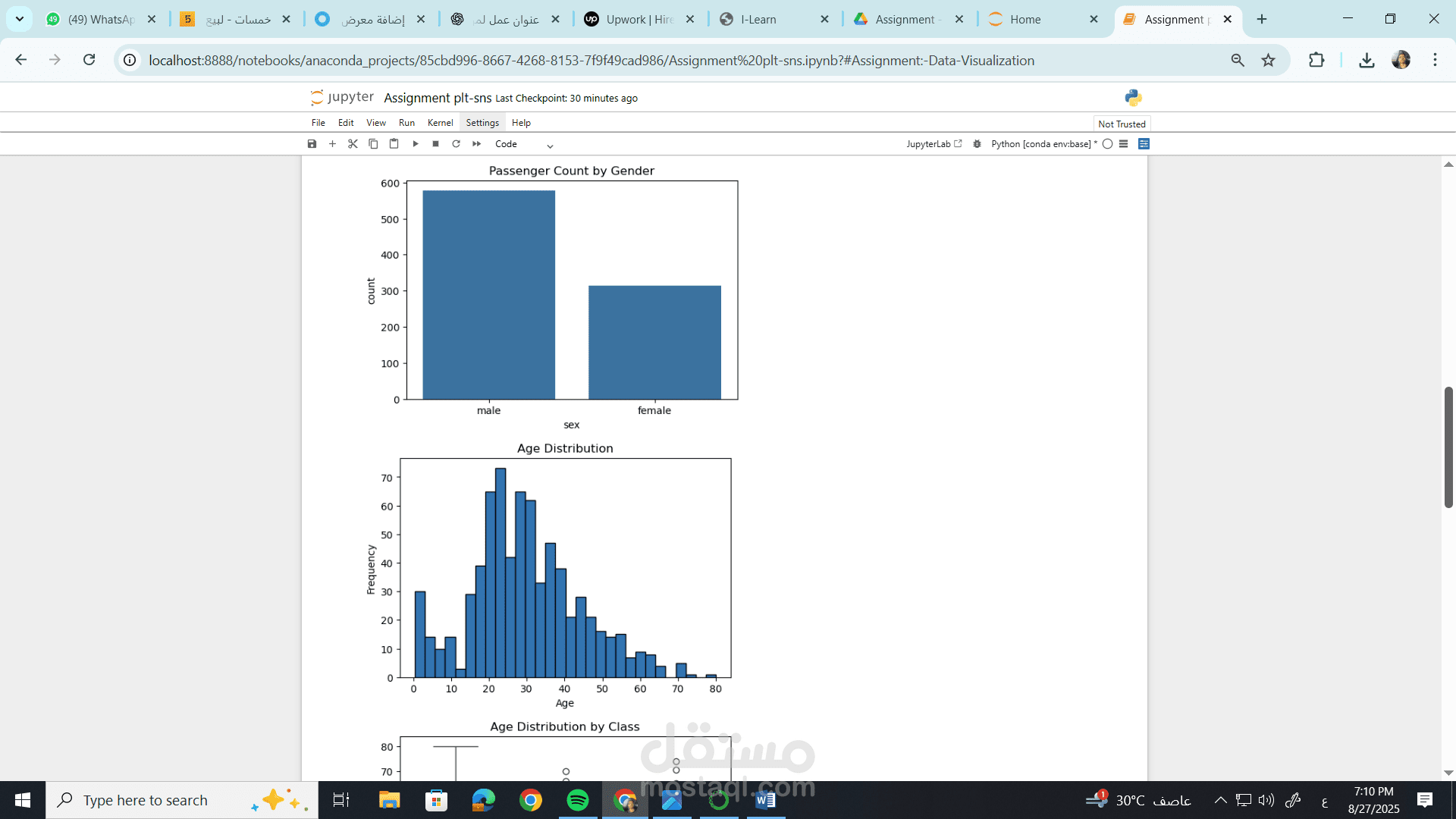
Task: Copy the selected cell
Action: pos(372,143)
